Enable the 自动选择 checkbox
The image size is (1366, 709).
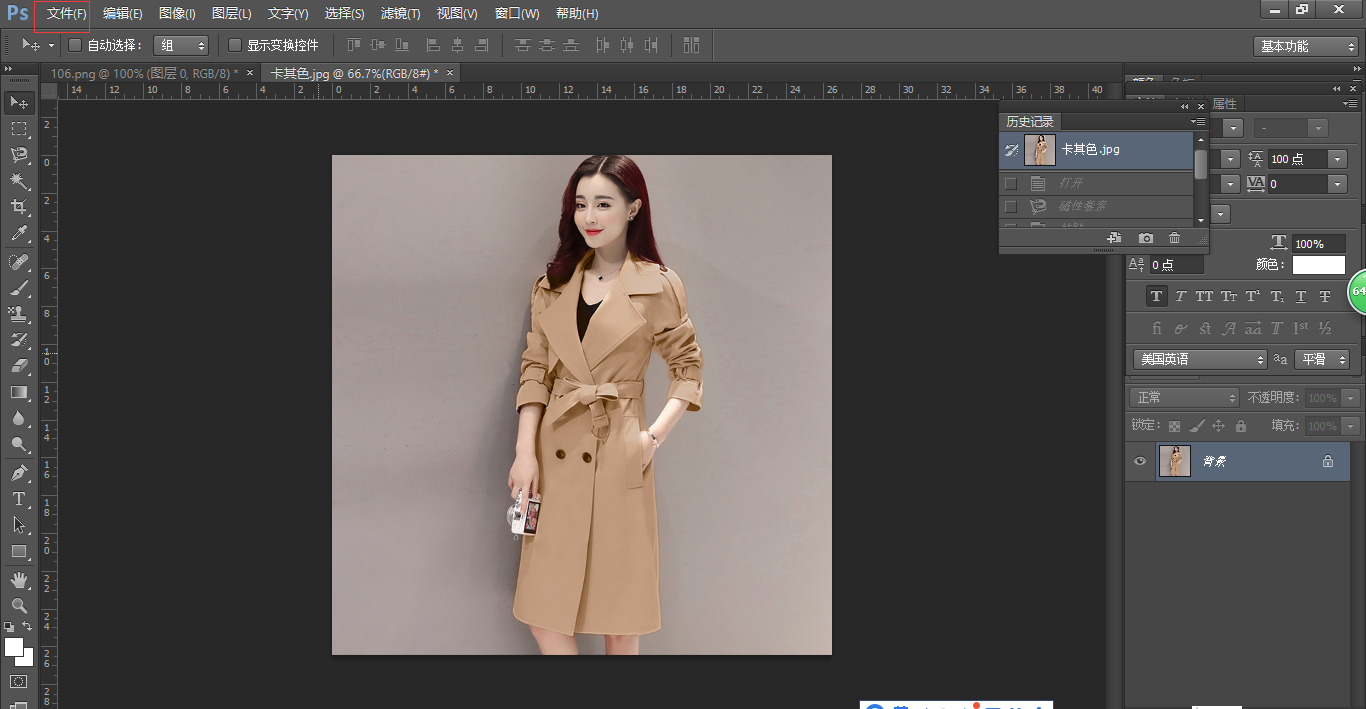click(x=75, y=45)
